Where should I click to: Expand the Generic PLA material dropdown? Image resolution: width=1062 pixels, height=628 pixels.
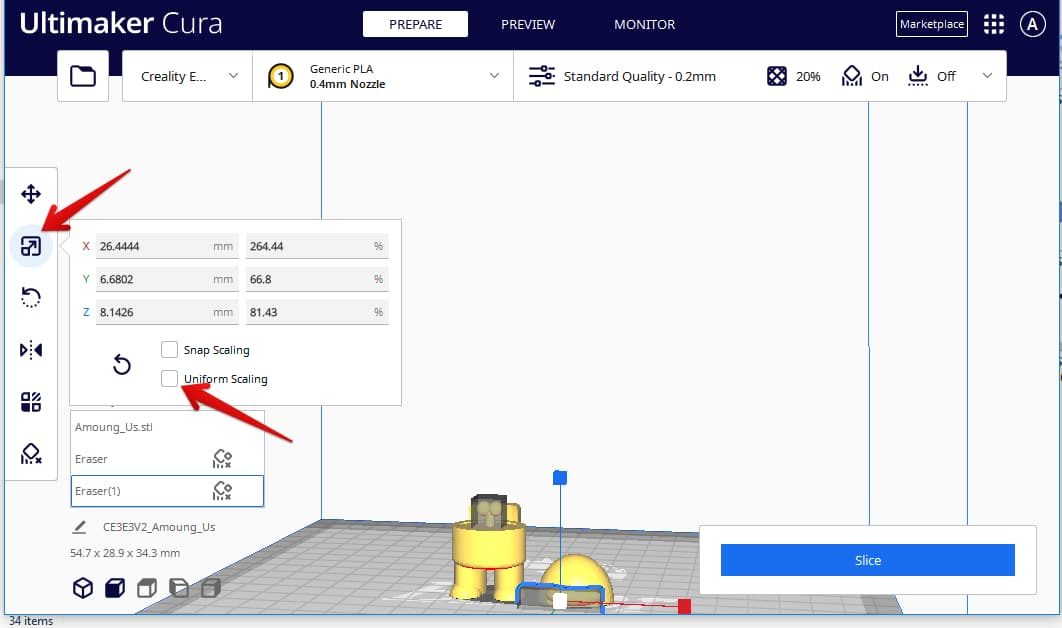click(383, 76)
